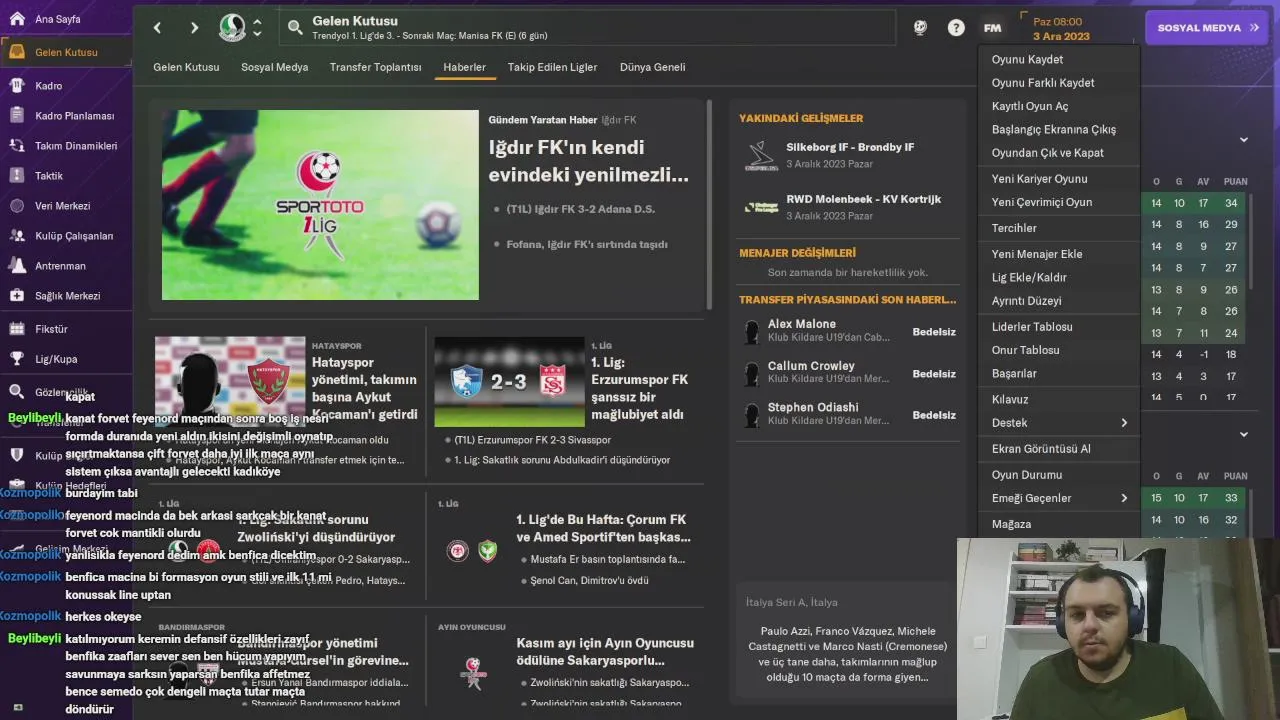Select Kayıtlı Oyun Aç menu entry
The image size is (1280, 720).
click(1058, 106)
